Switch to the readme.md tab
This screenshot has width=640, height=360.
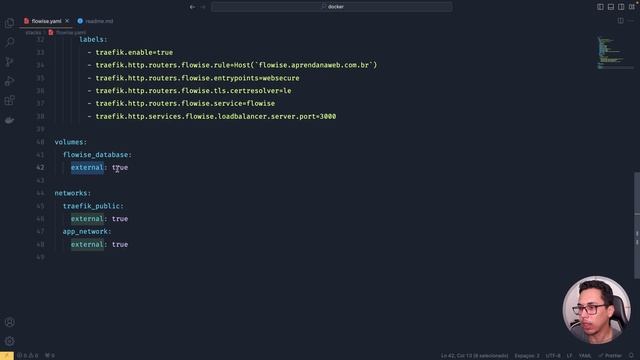pos(96,21)
